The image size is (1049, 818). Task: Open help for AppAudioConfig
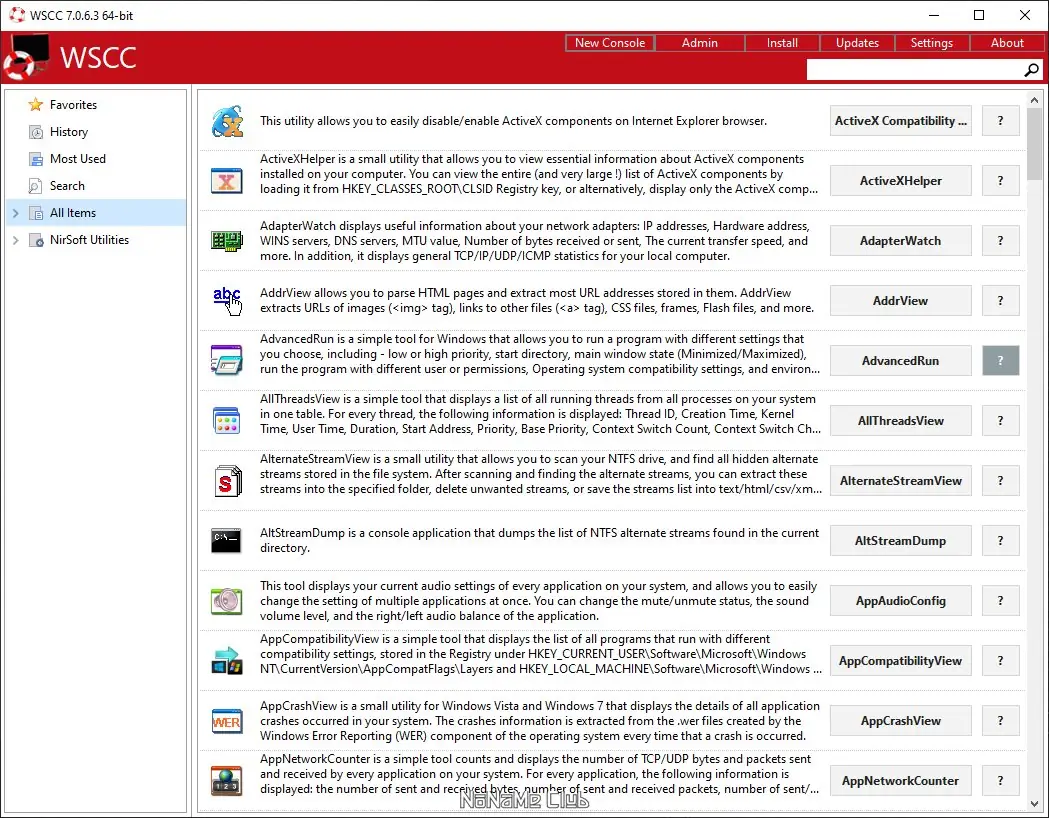click(x=1000, y=601)
